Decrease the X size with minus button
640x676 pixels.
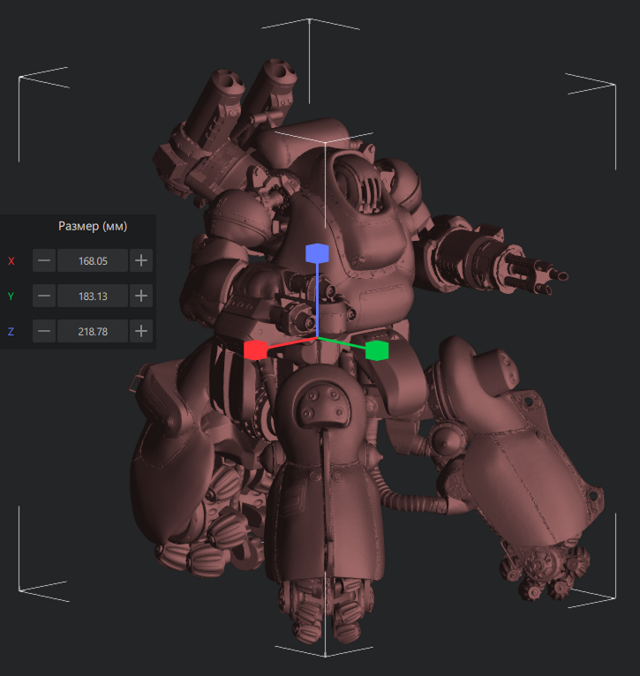click(44, 261)
